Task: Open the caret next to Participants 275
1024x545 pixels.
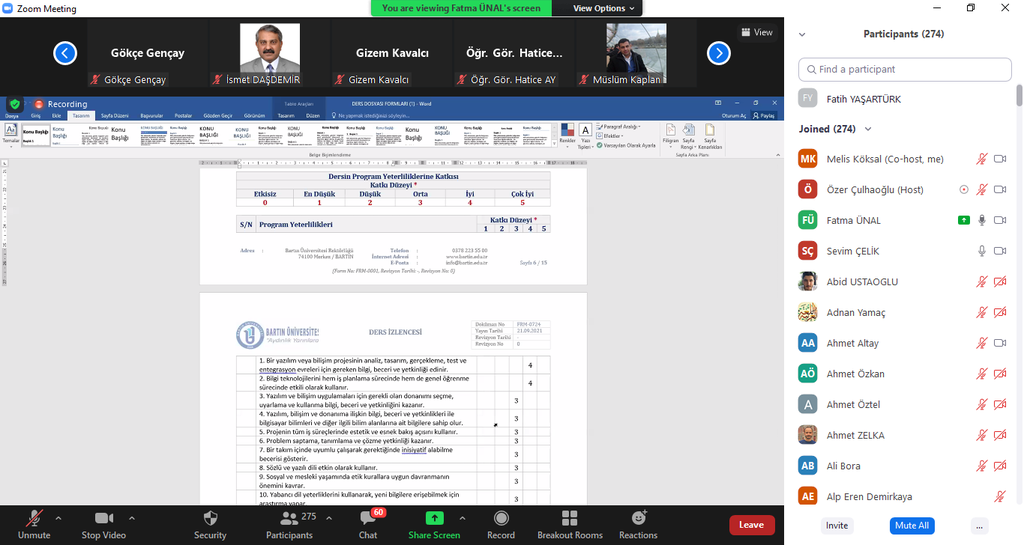Action: pos(328,518)
